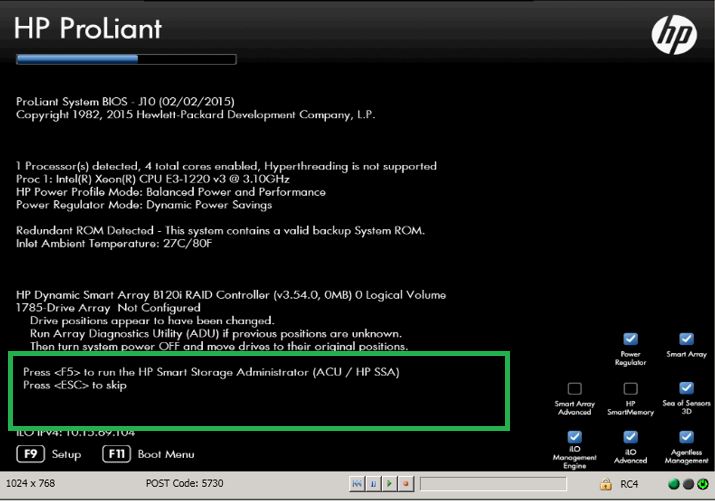
Task: Toggle the Smart Array checkbox
Action: [x=686, y=339]
